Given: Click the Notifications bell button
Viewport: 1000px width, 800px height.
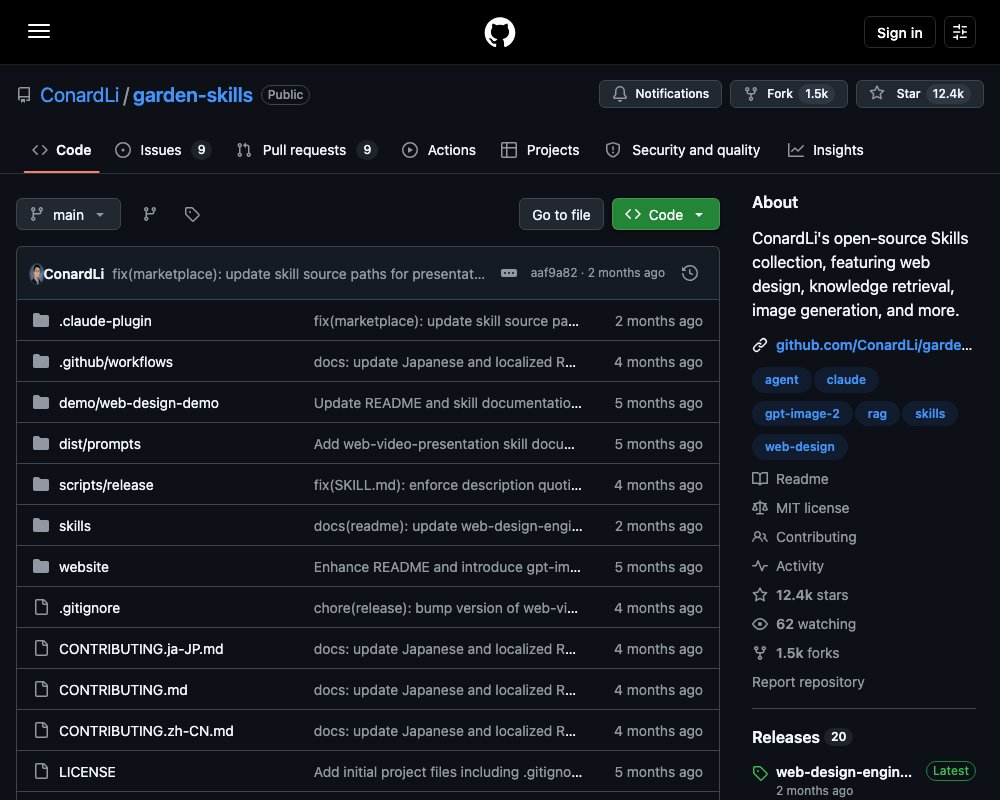Looking at the screenshot, I should [660, 94].
